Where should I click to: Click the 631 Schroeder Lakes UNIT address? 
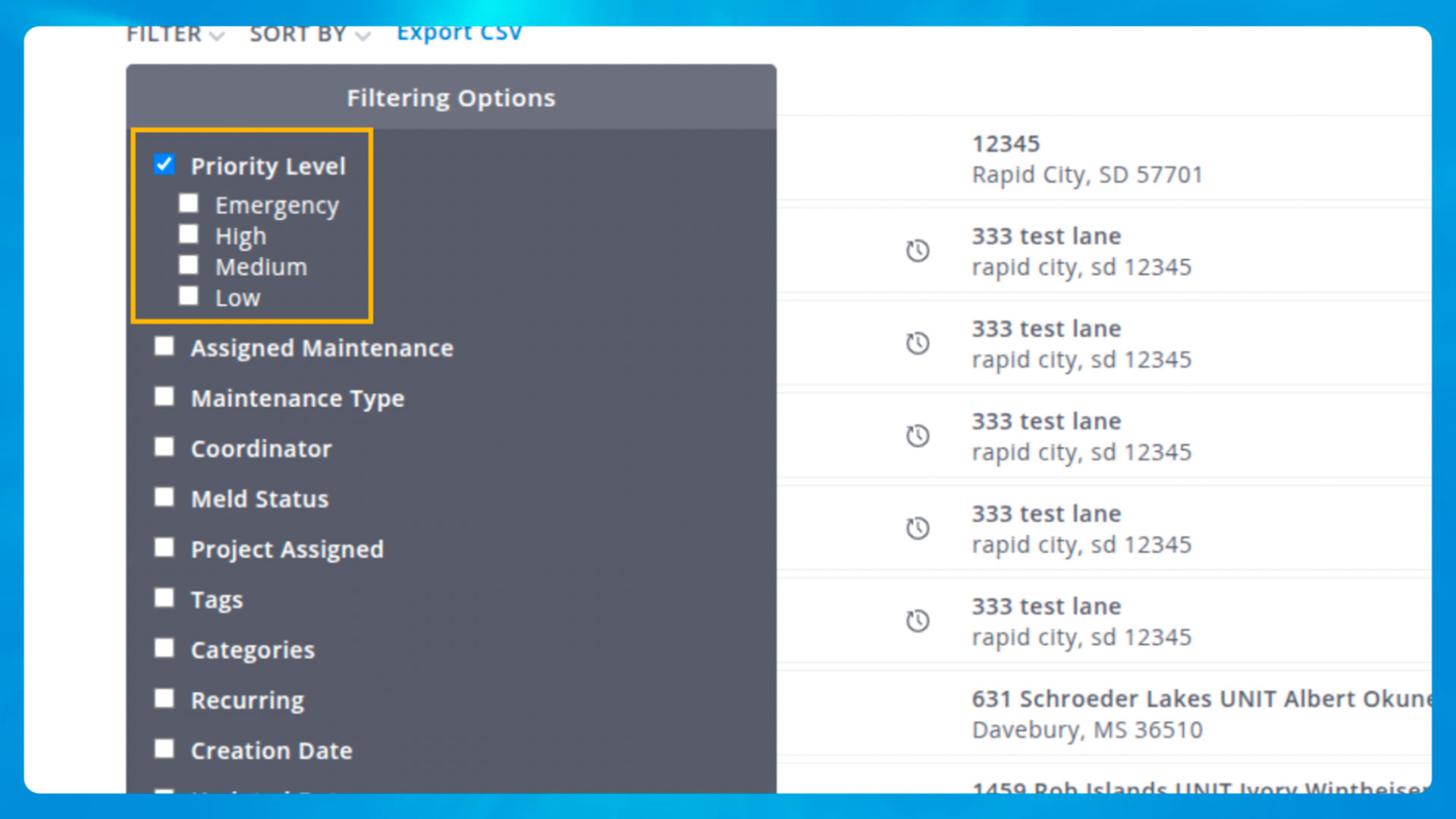(1201, 698)
